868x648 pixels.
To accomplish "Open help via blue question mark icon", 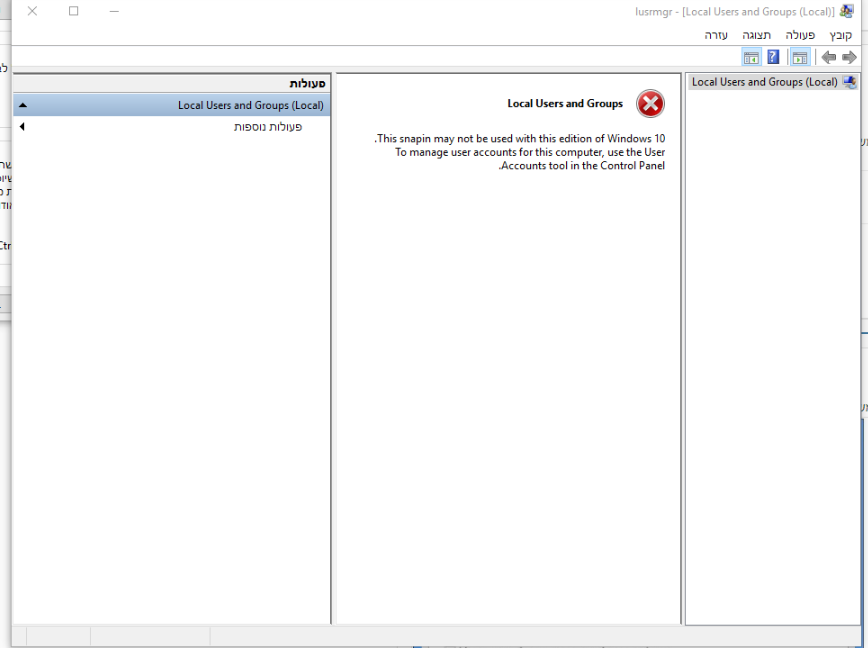I will (773, 57).
